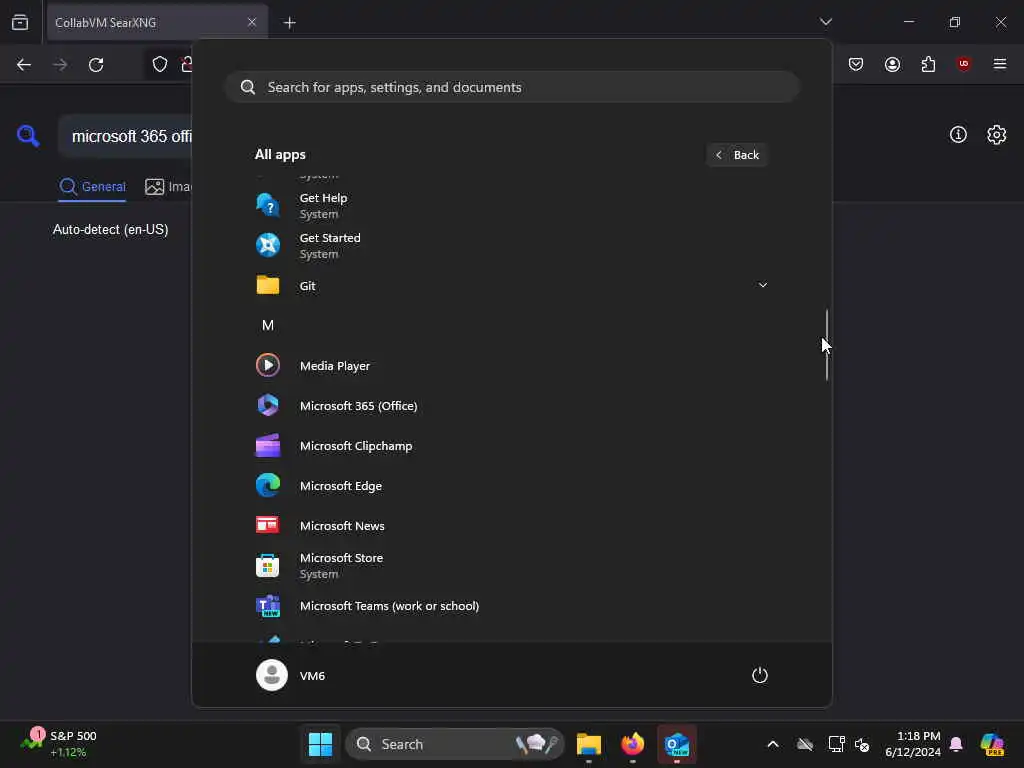The height and width of the screenshot is (768, 1024).
Task: Click Microsoft News label
Action: pyautogui.click(x=342, y=526)
